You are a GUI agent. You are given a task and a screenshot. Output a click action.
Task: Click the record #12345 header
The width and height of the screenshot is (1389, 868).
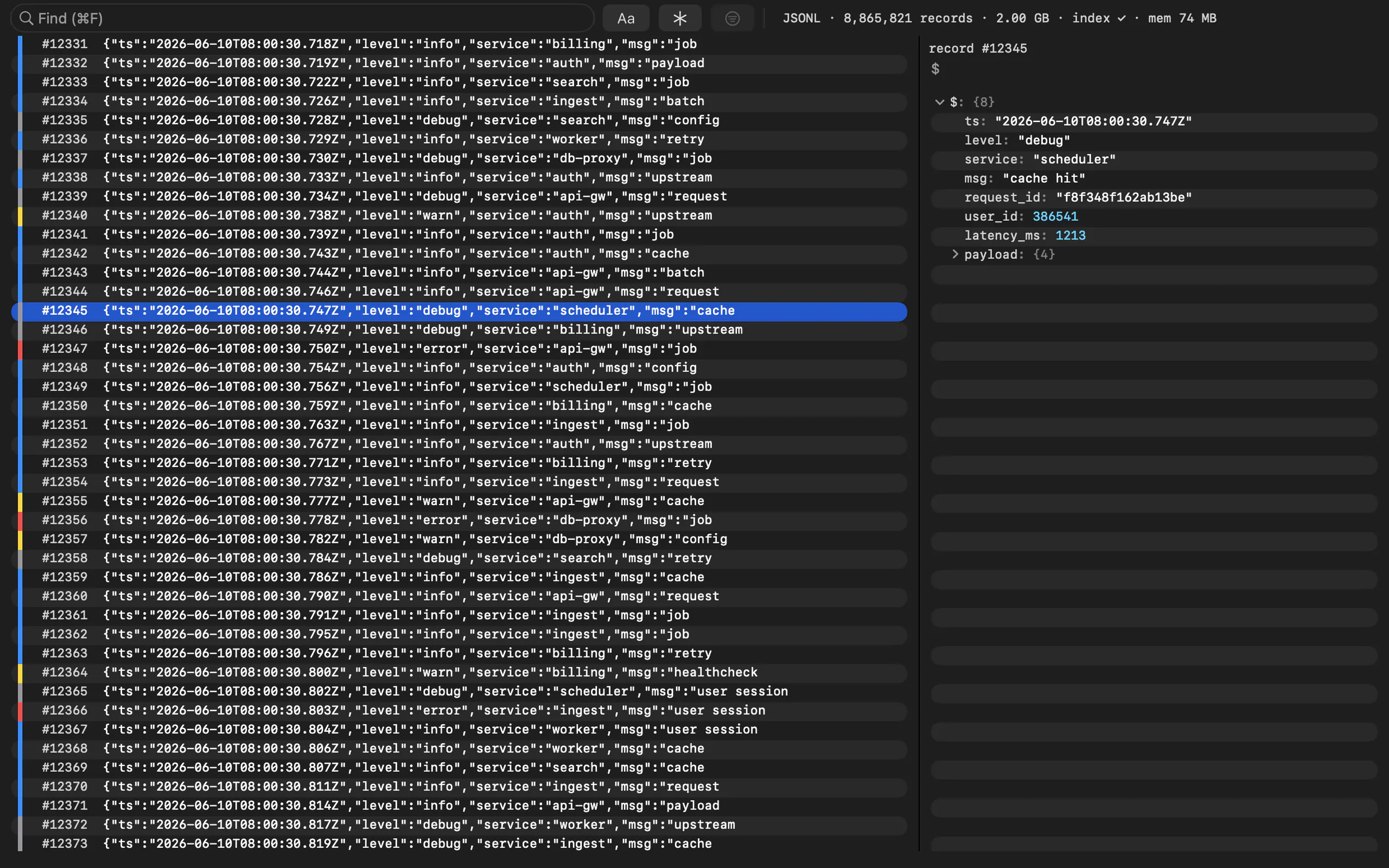click(x=978, y=48)
